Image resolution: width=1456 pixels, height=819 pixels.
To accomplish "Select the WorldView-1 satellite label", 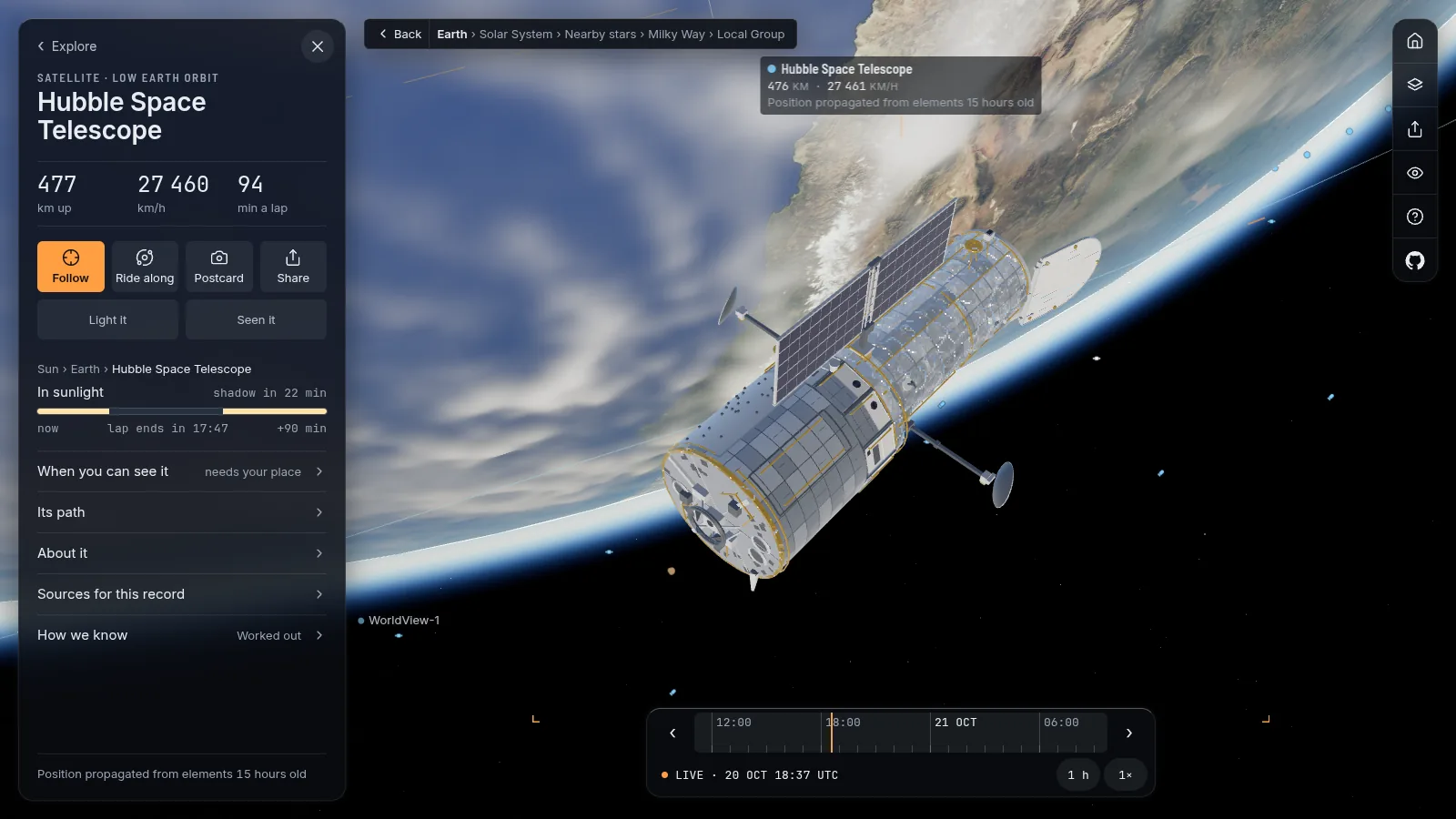I will click(x=399, y=621).
